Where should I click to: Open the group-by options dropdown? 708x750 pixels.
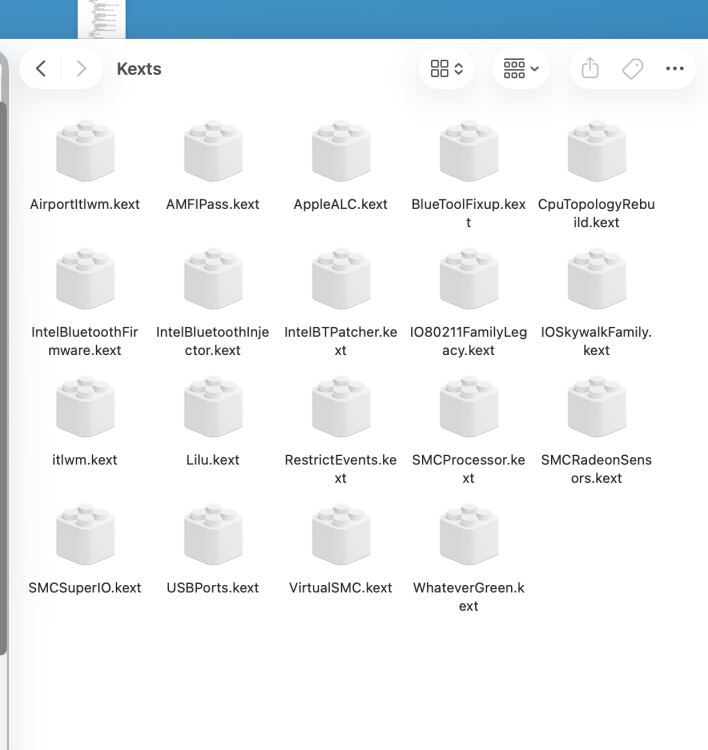tap(520, 68)
